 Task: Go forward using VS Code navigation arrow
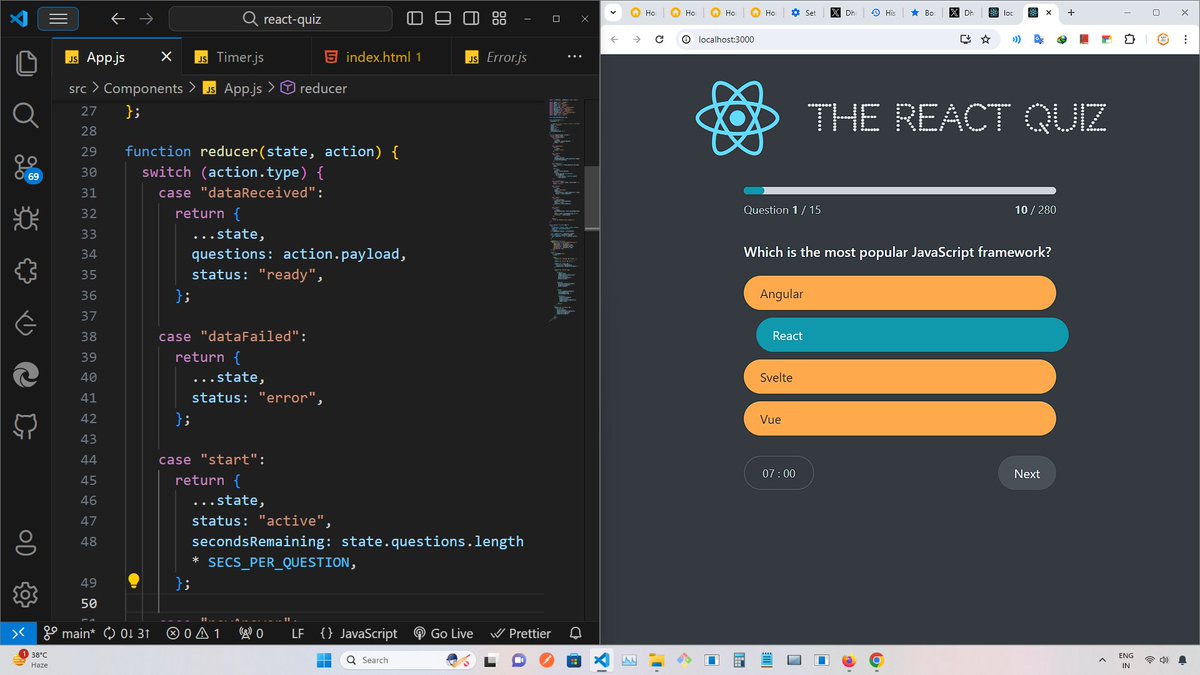click(146, 19)
